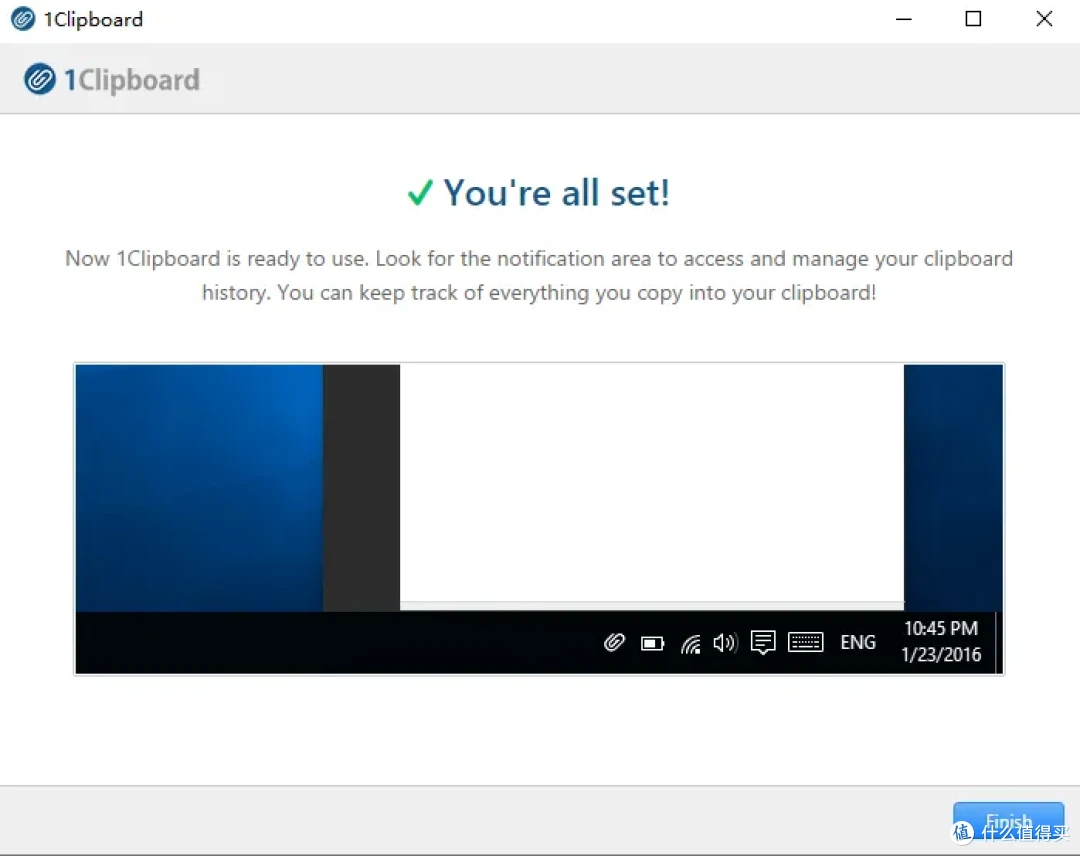Click the action center icon in illustration
The width and height of the screenshot is (1080, 856).
(763, 643)
